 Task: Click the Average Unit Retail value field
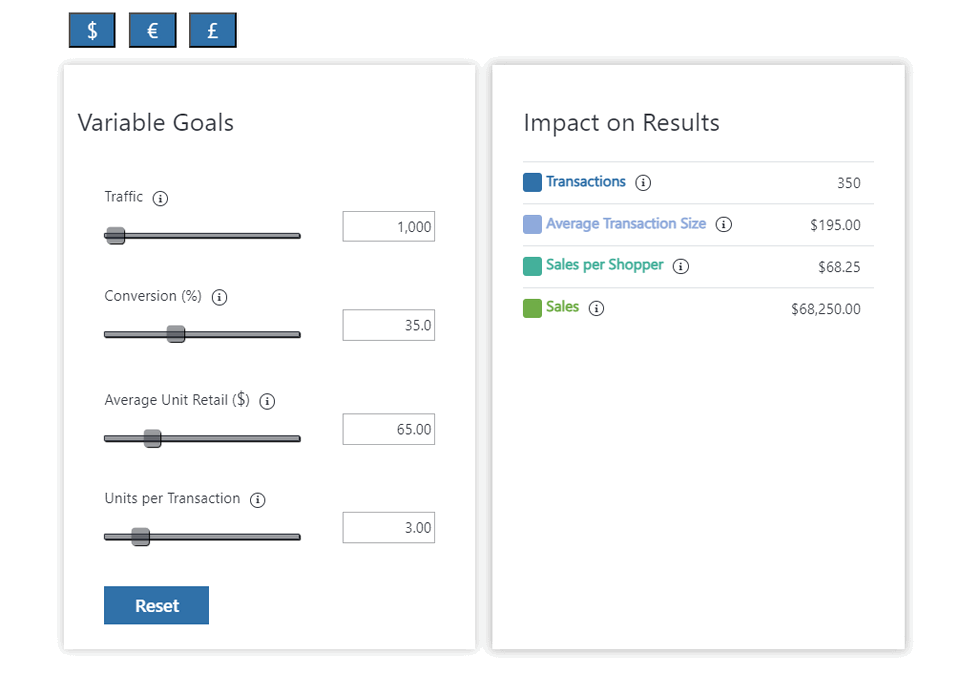[389, 429]
